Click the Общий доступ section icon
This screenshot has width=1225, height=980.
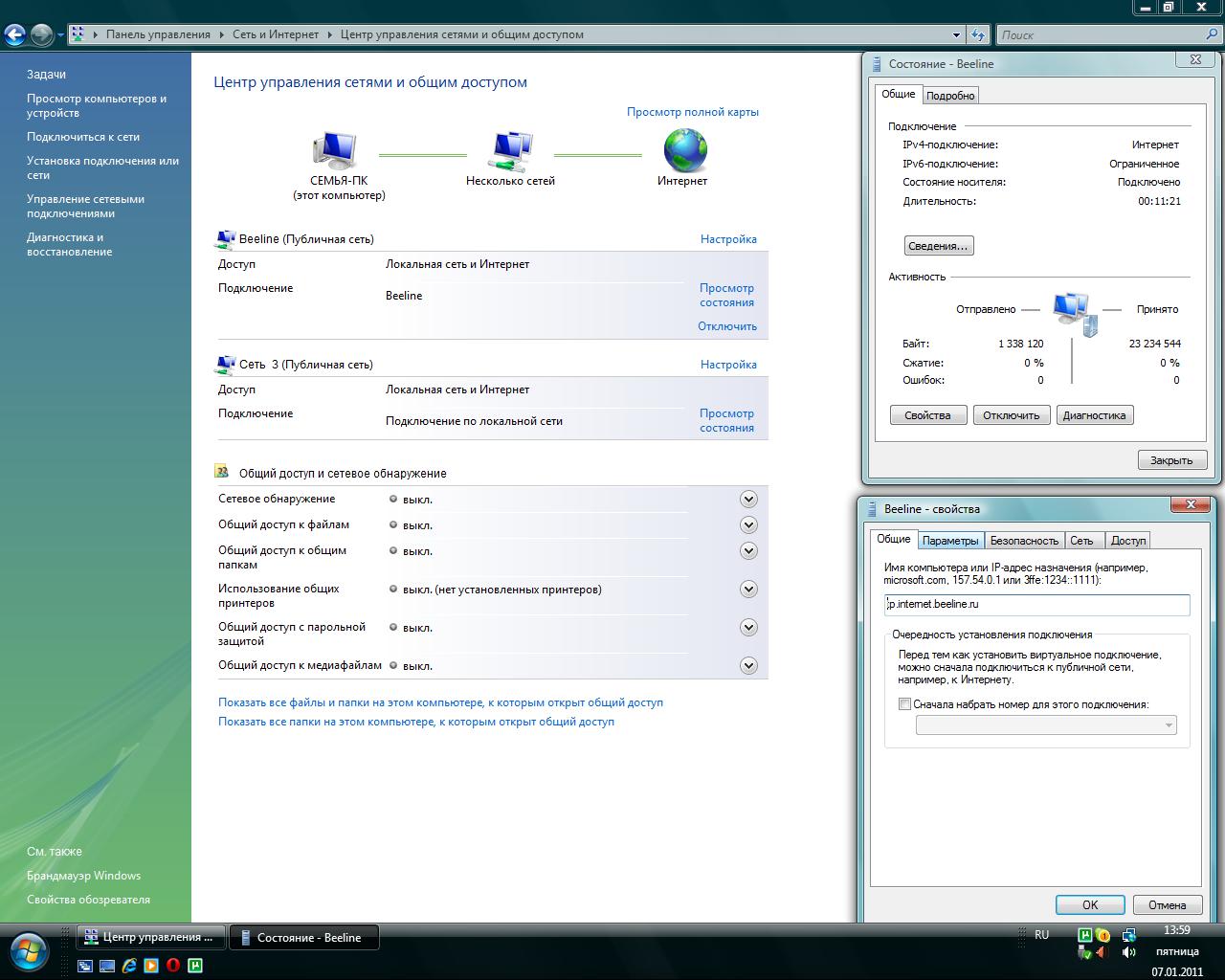coord(222,472)
